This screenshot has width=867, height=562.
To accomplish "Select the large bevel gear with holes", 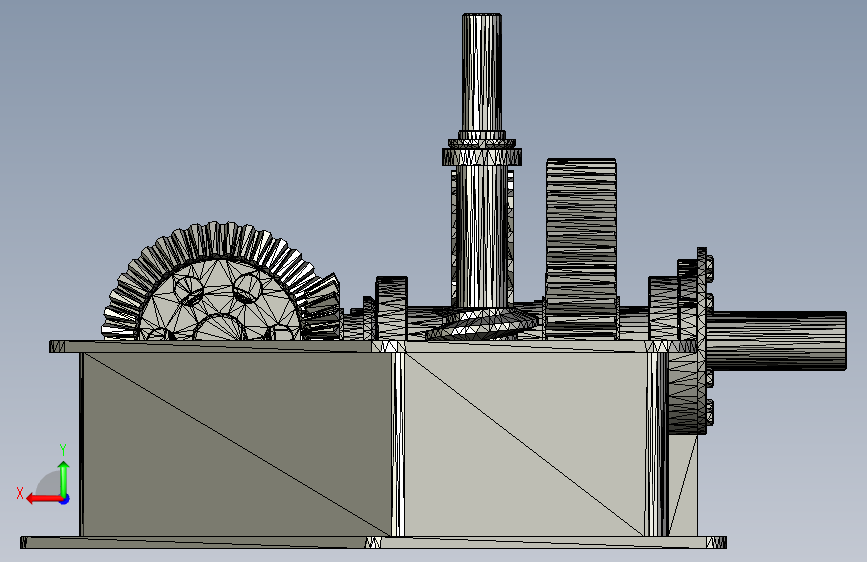I will tap(220, 283).
